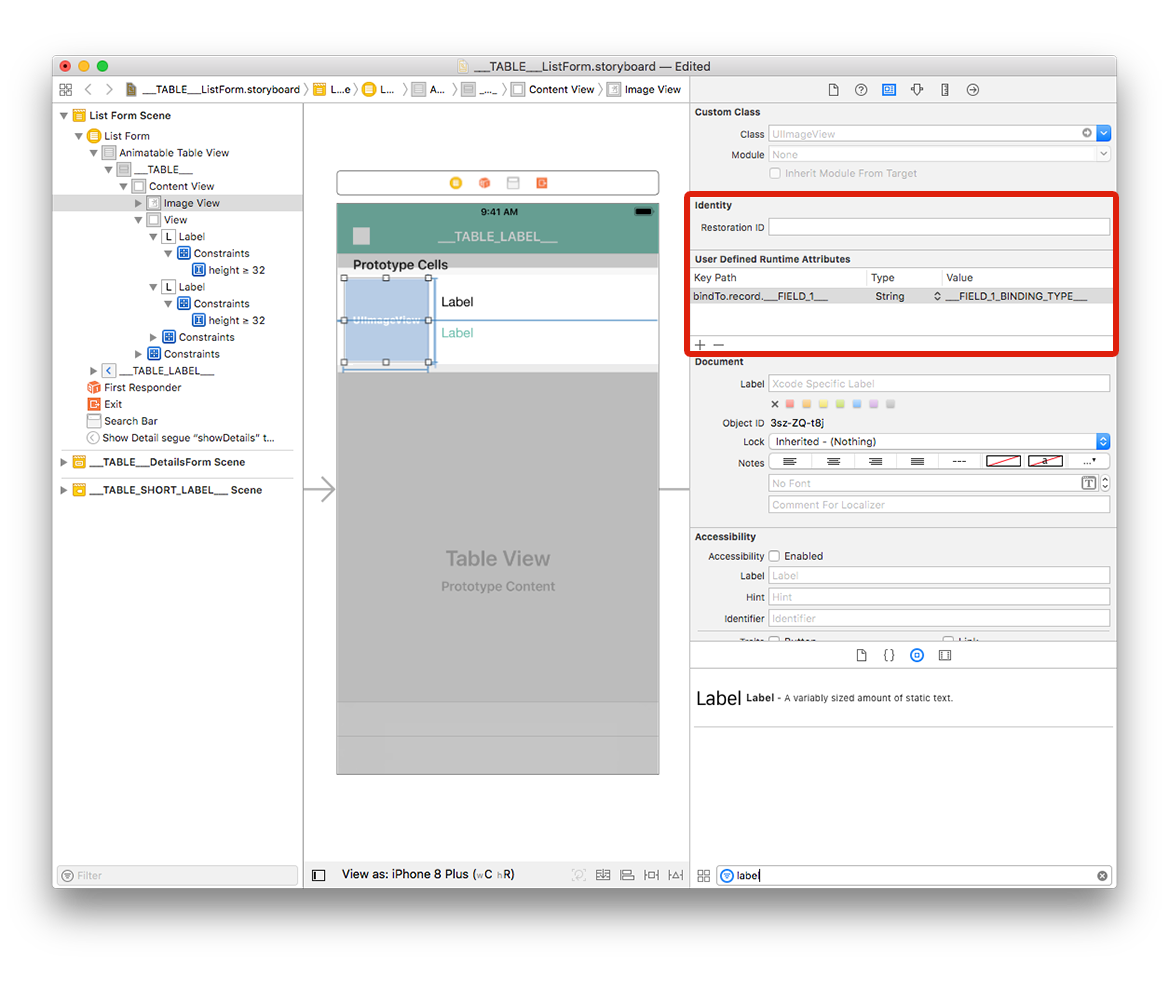The height and width of the screenshot is (990, 1169).
Task: Click Notes text color well
Action: [x=1003, y=461]
